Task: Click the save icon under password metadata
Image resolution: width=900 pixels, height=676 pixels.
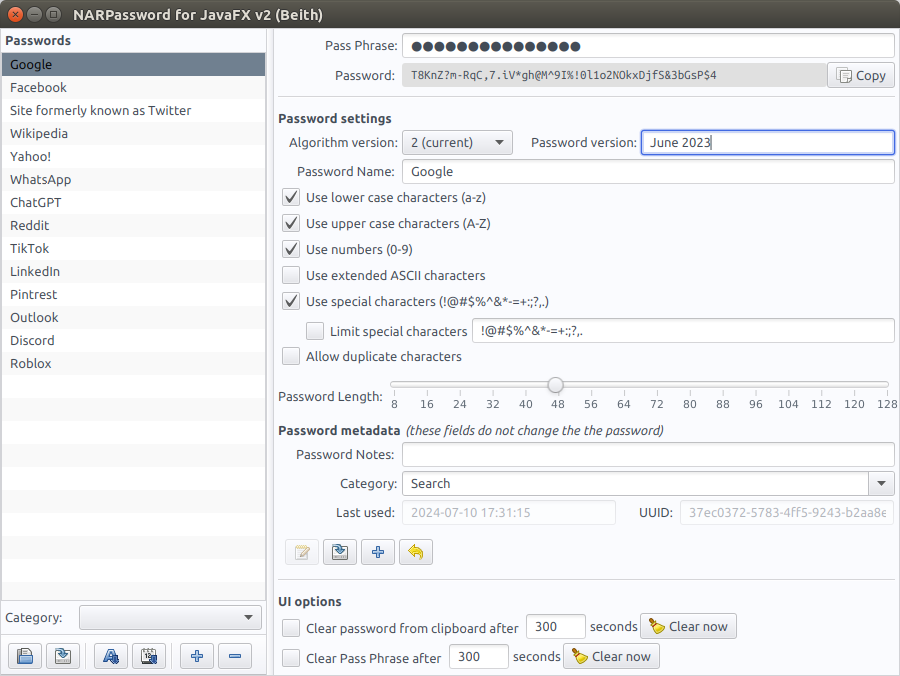Action: [340, 552]
